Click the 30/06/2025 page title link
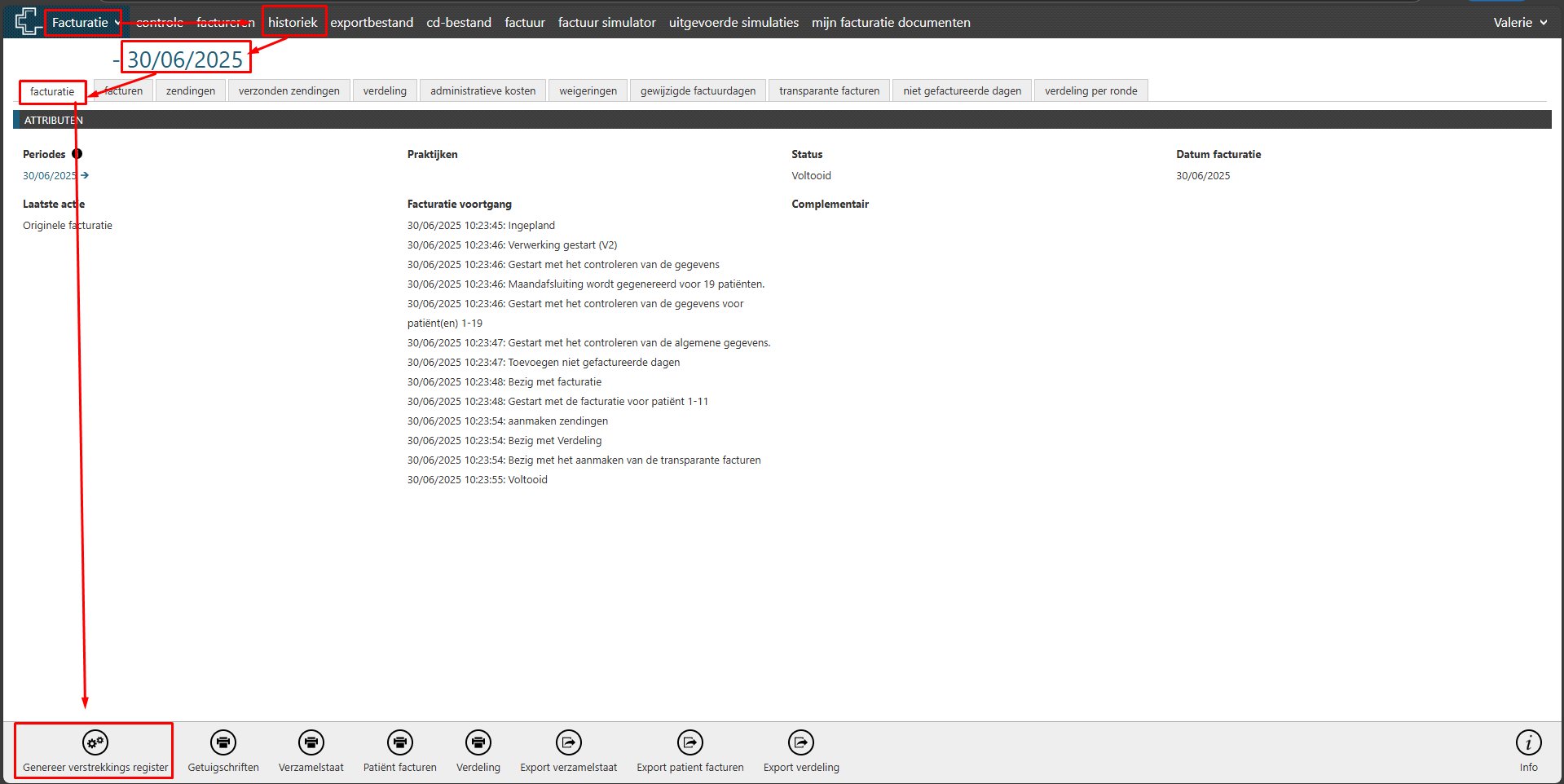Screen dimensions: 1564x784 [x=185, y=59]
